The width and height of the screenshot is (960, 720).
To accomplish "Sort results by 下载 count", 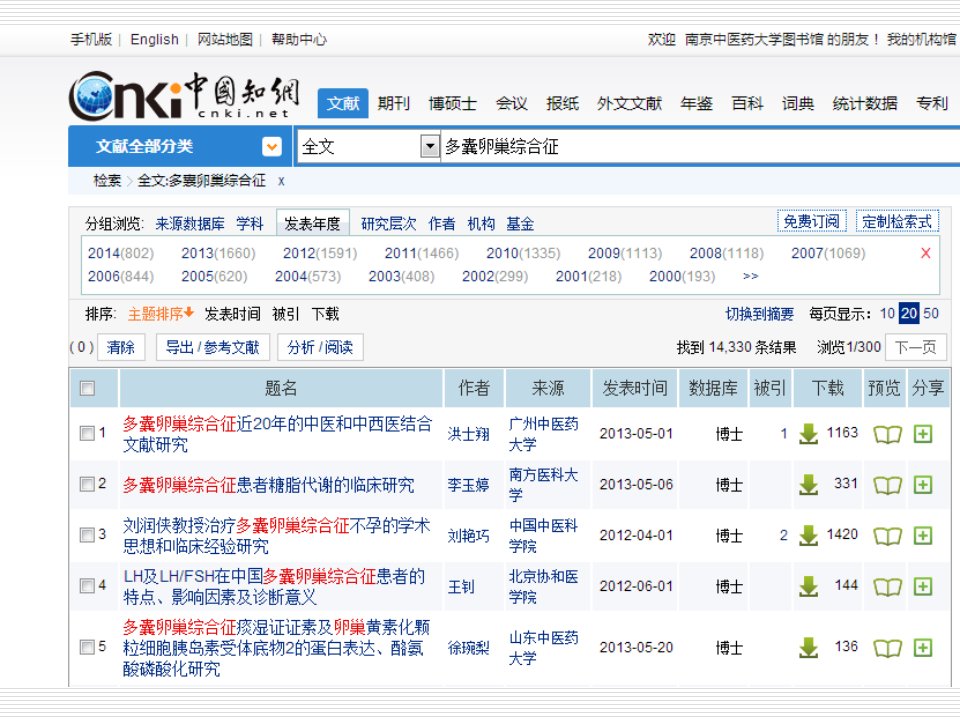I will 325,314.
